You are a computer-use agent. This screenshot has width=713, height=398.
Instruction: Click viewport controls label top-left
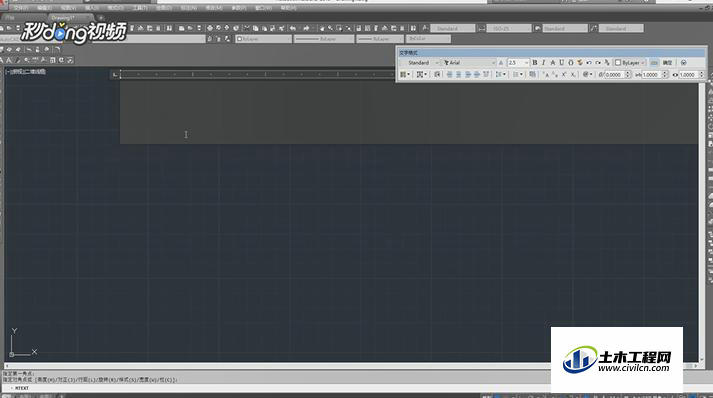point(26,71)
